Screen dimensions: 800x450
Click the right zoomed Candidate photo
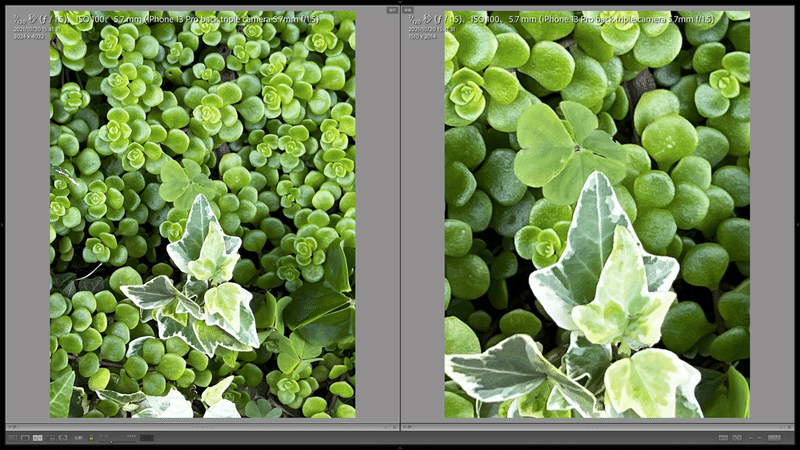coord(597,214)
